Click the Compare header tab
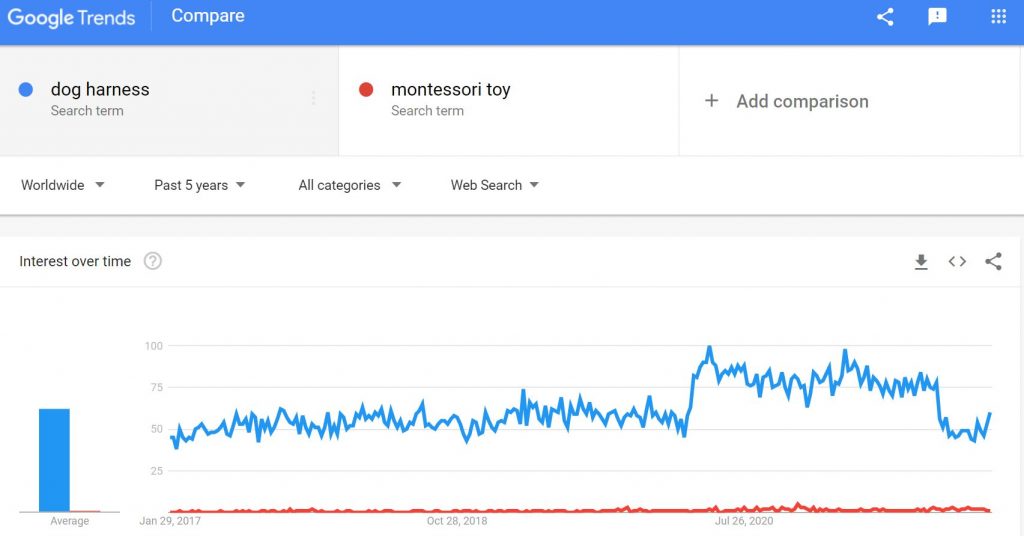This screenshot has width=1024, height=536. click(208, 16)
